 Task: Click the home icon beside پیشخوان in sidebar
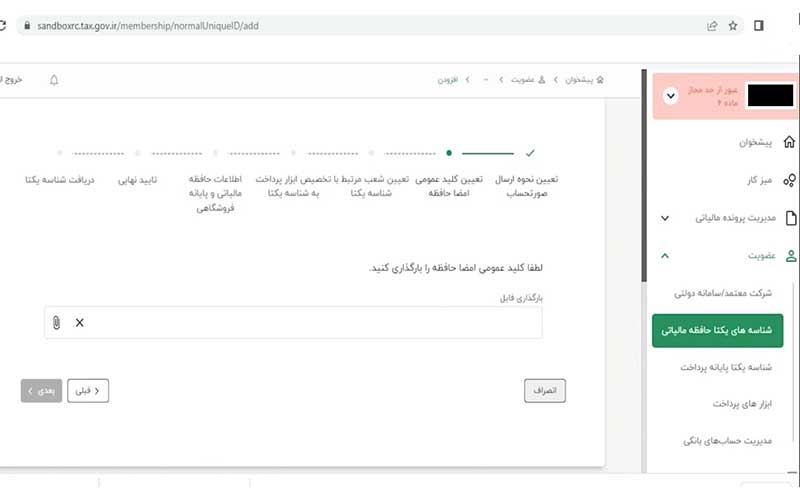click(x=789, y=142)
